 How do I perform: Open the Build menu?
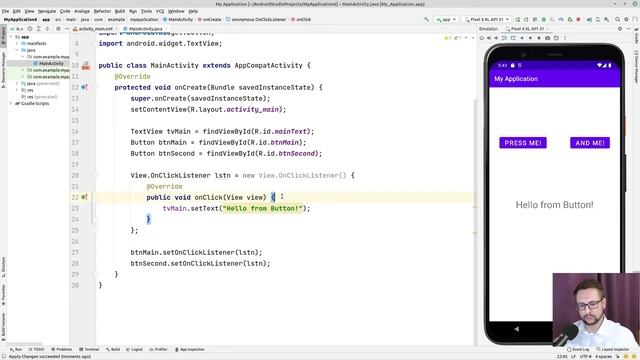point(120,11)
